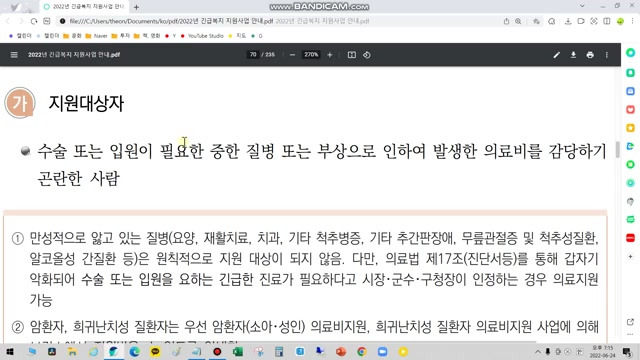Viewport: 640px width, 360px height.
Task: Open a new browser tab
Action: tap(136, 7)
